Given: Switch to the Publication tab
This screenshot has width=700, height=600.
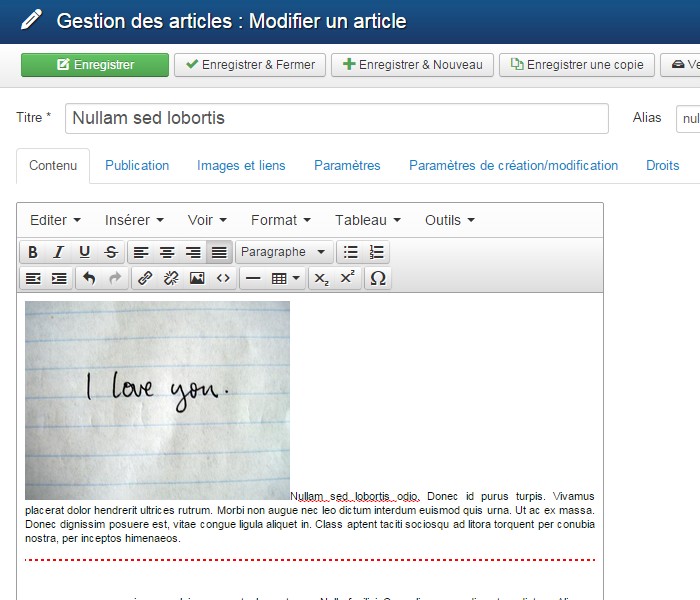Looking at the screenshot, I should 137,166.
